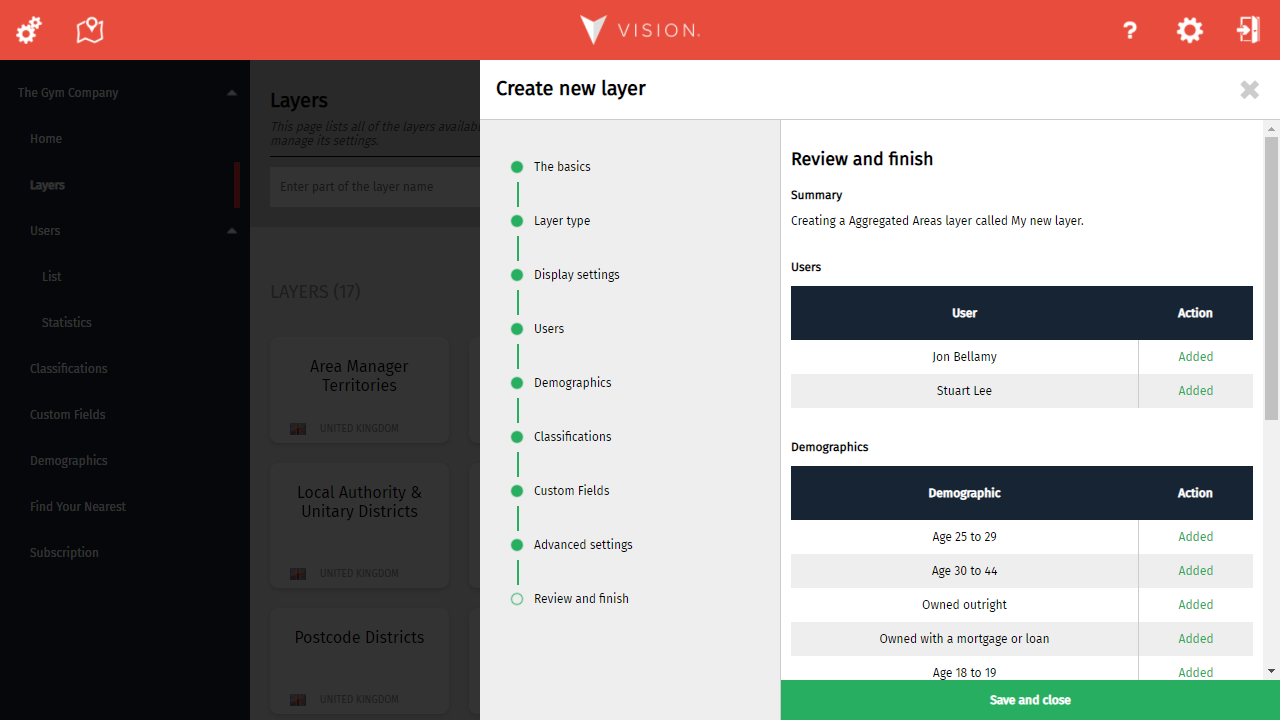
Task: Go to the Layer type step
Action: coord(561,221)
